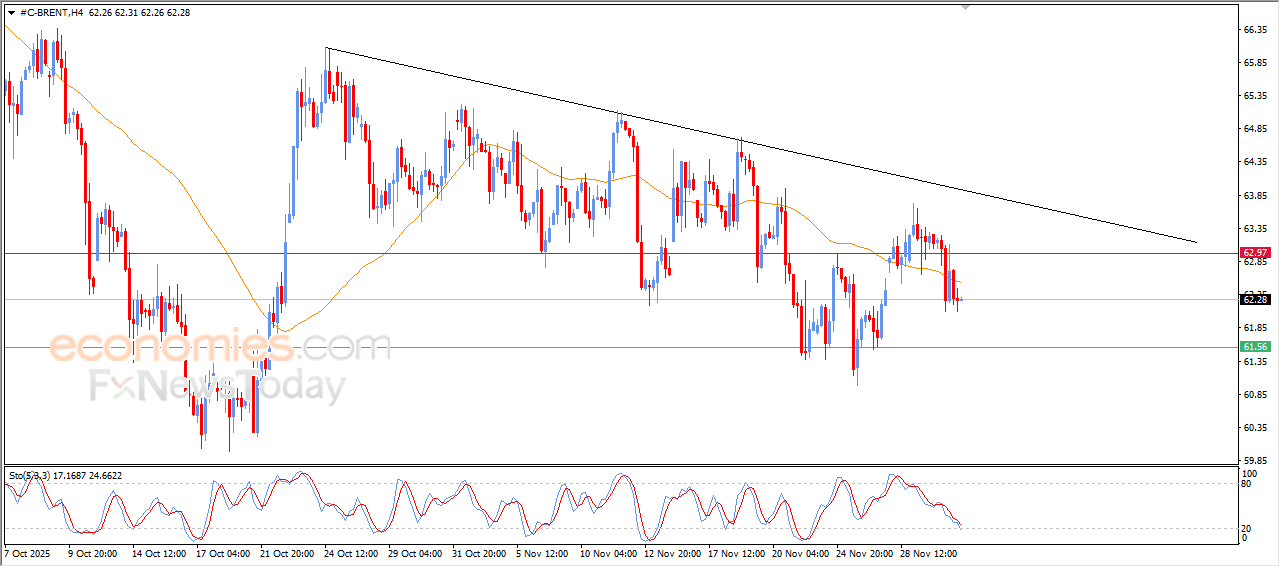Screen dimensions: 1280x567
Task: Click the stochastic 80 level label
Action: pos(1246,484)
